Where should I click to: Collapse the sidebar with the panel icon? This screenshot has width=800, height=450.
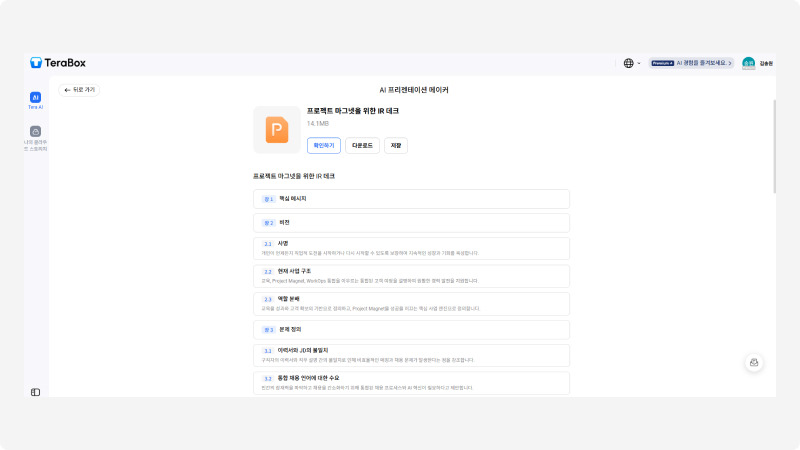(35, 392)
